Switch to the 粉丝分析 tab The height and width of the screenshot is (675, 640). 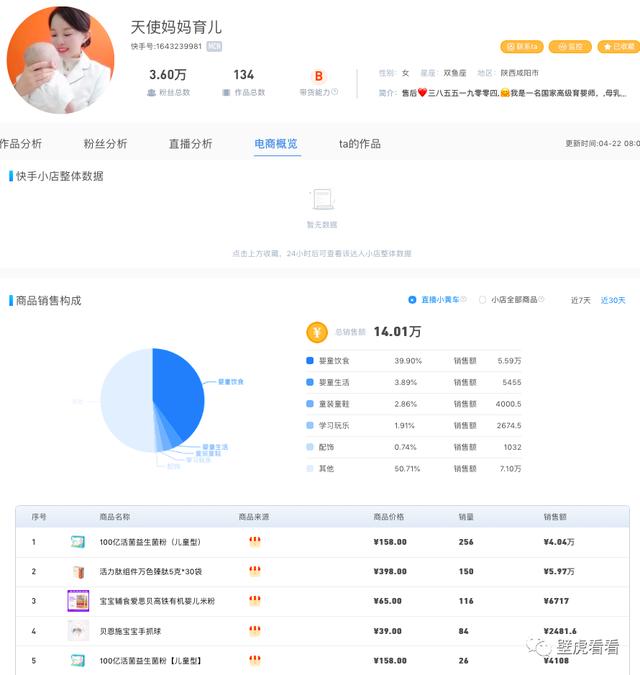click(x=105, y=144)
